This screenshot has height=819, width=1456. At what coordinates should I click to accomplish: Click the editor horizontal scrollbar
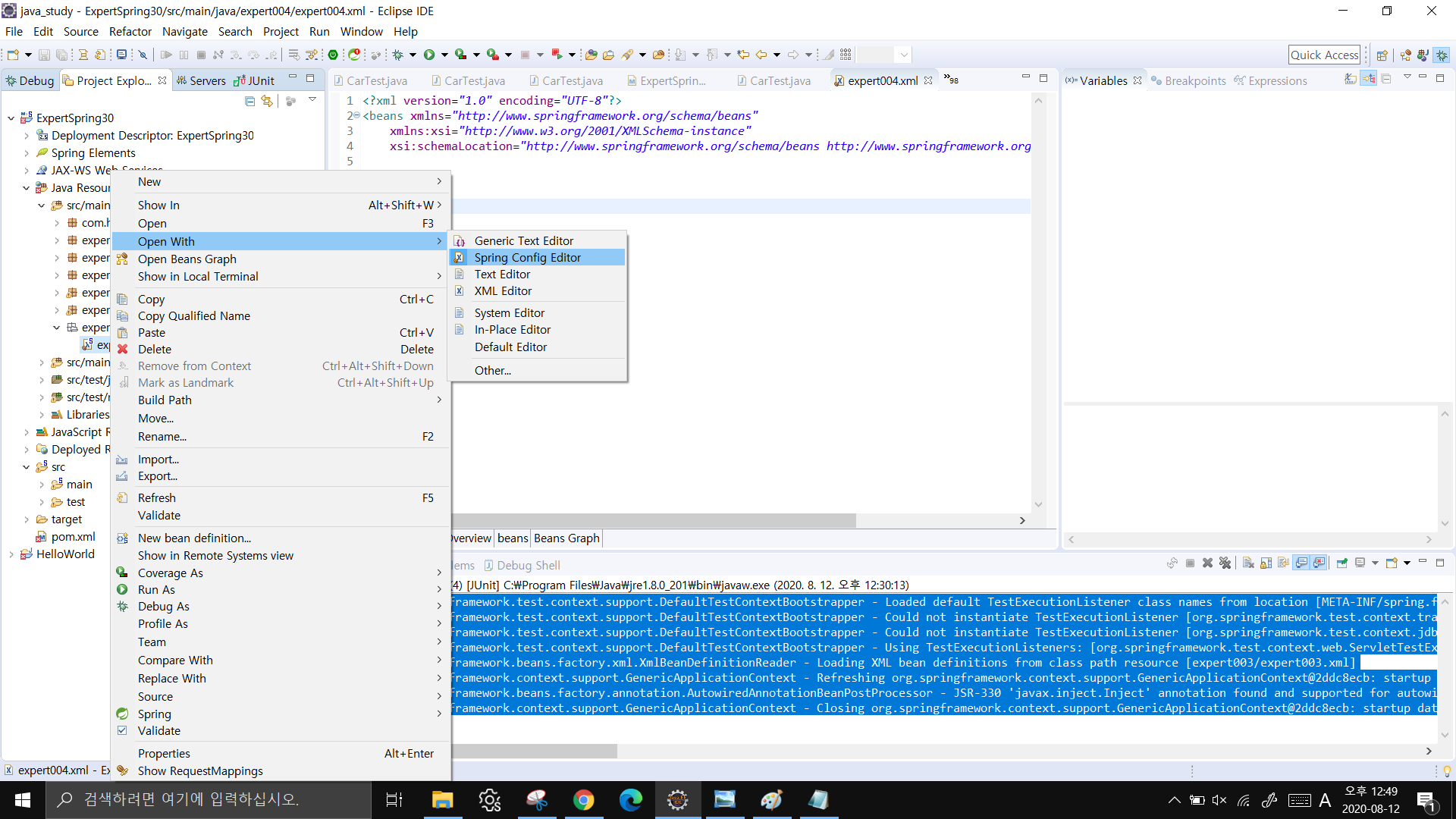click(x=652, y=521)
